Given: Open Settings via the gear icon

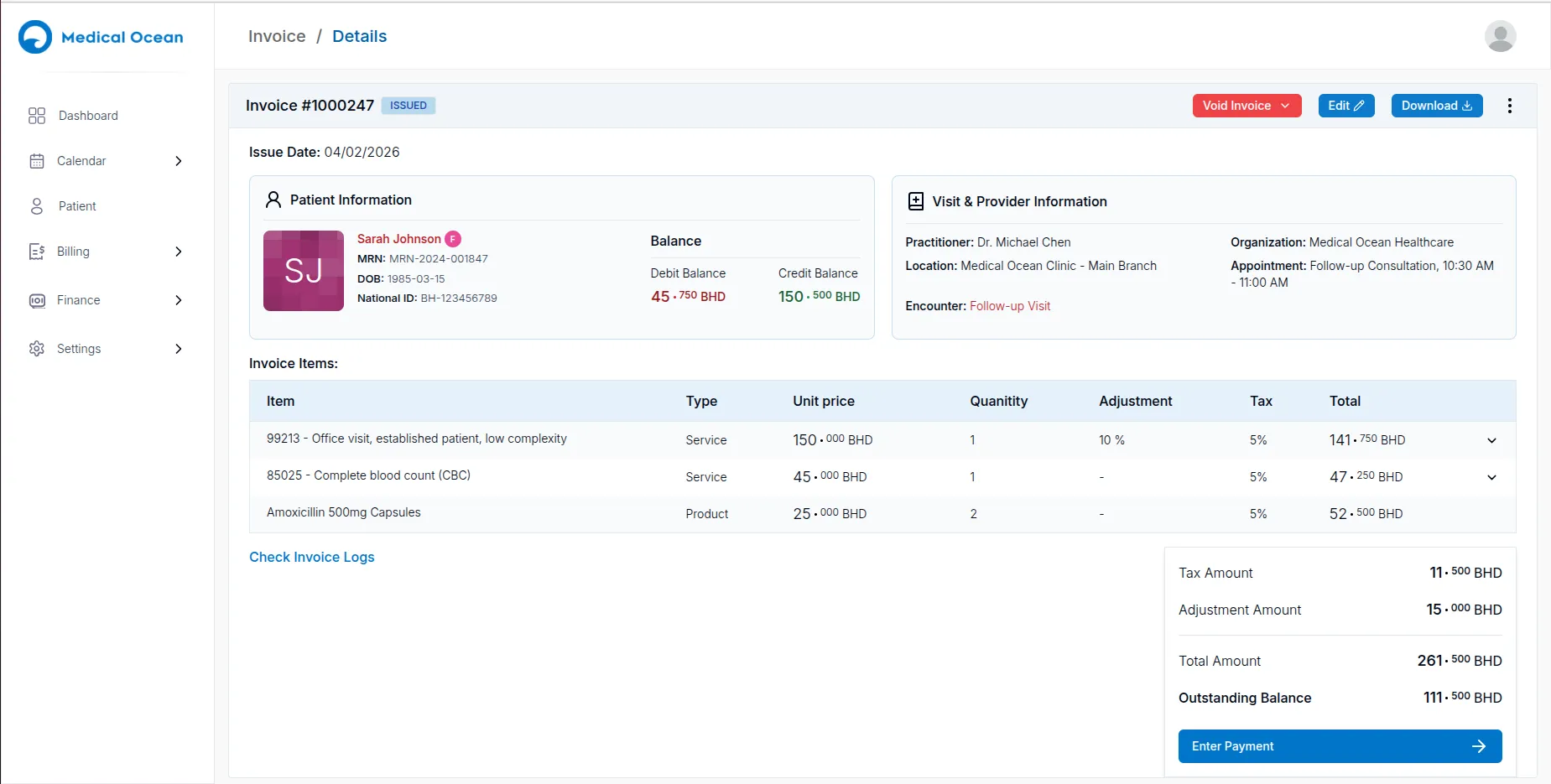Looking at the screenshot, I should coord(37,349).
